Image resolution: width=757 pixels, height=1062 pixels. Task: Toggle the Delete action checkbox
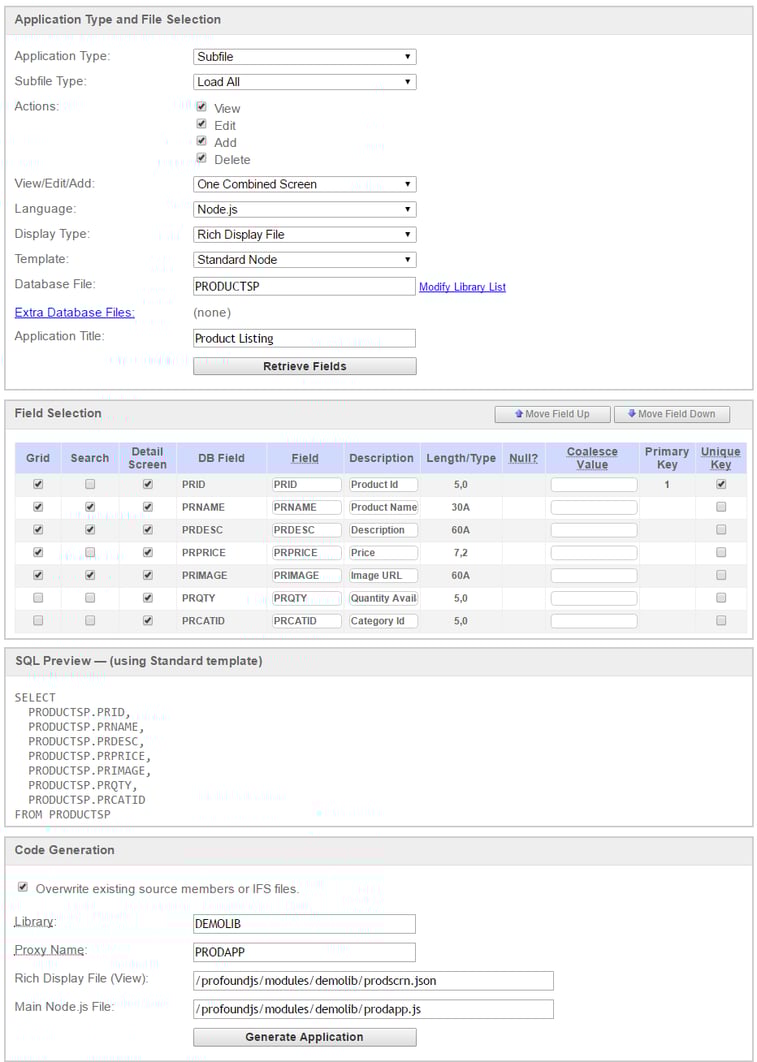(x=201, y=158)
